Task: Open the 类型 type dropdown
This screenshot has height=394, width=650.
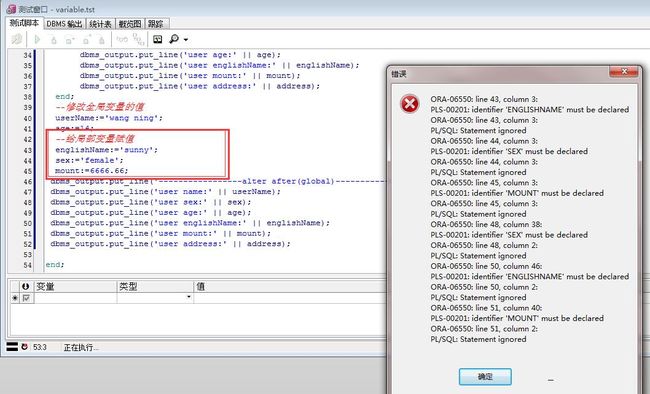Action: (x=189, y=297)
